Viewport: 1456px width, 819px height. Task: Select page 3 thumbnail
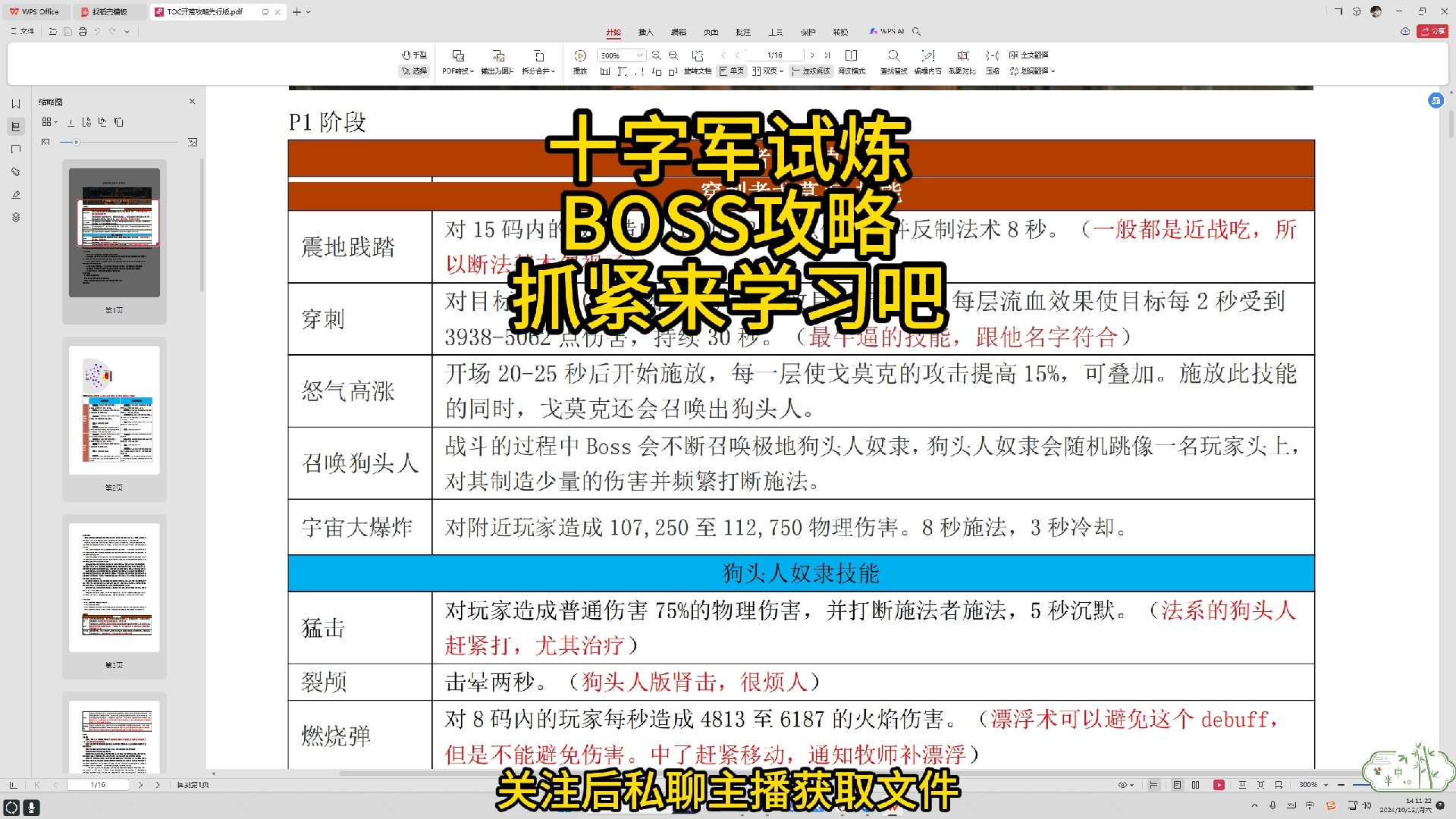pos(115,588)
